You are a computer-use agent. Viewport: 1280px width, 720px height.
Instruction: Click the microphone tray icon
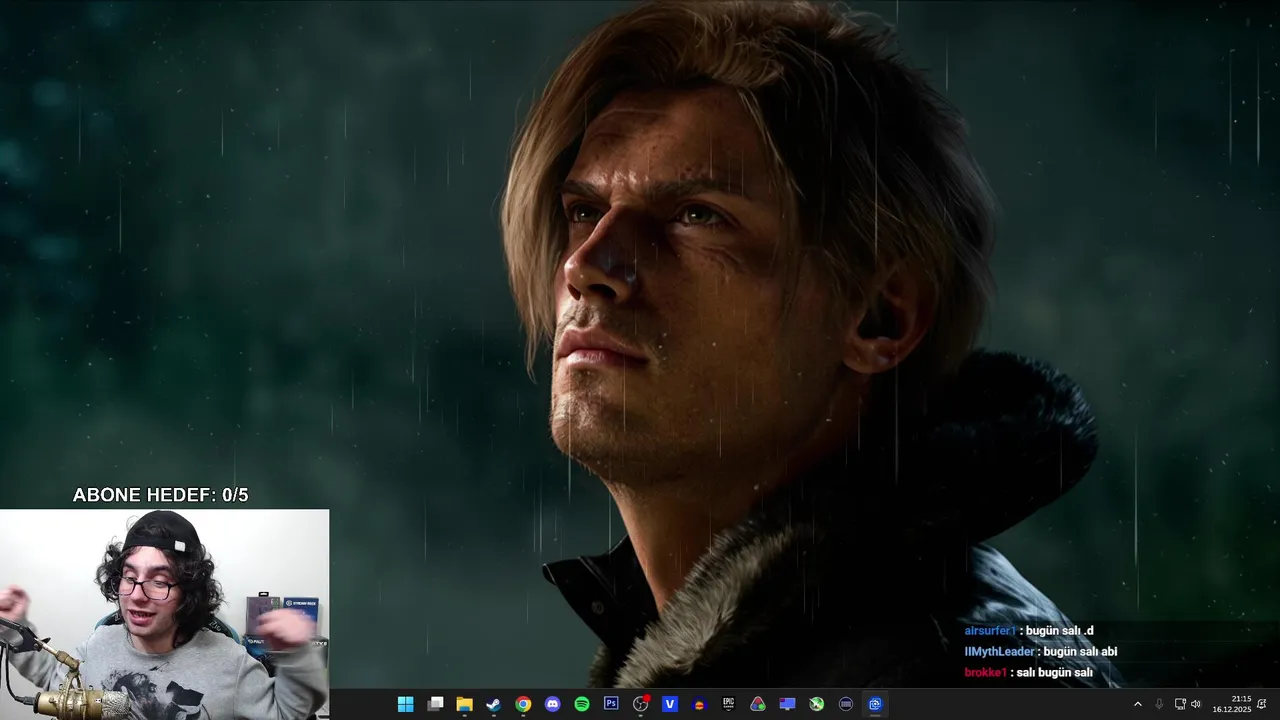1159,704
